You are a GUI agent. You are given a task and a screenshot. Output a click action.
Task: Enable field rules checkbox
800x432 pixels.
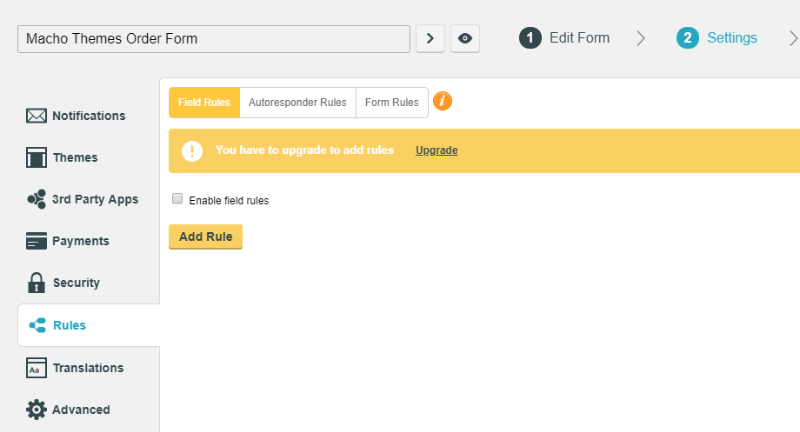click(x=177, y=198)
